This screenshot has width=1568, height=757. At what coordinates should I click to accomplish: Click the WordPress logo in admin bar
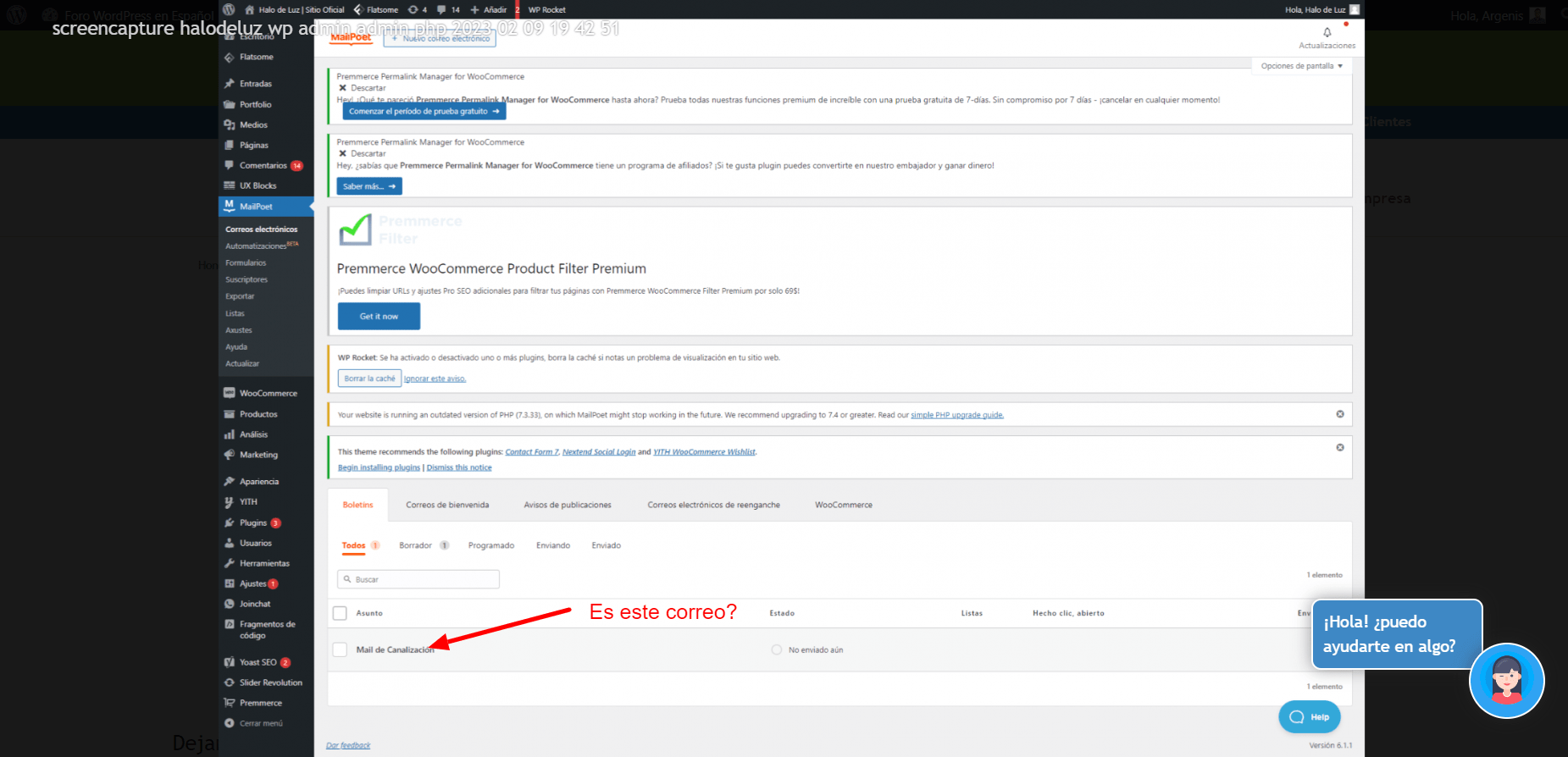pos(229,9)
